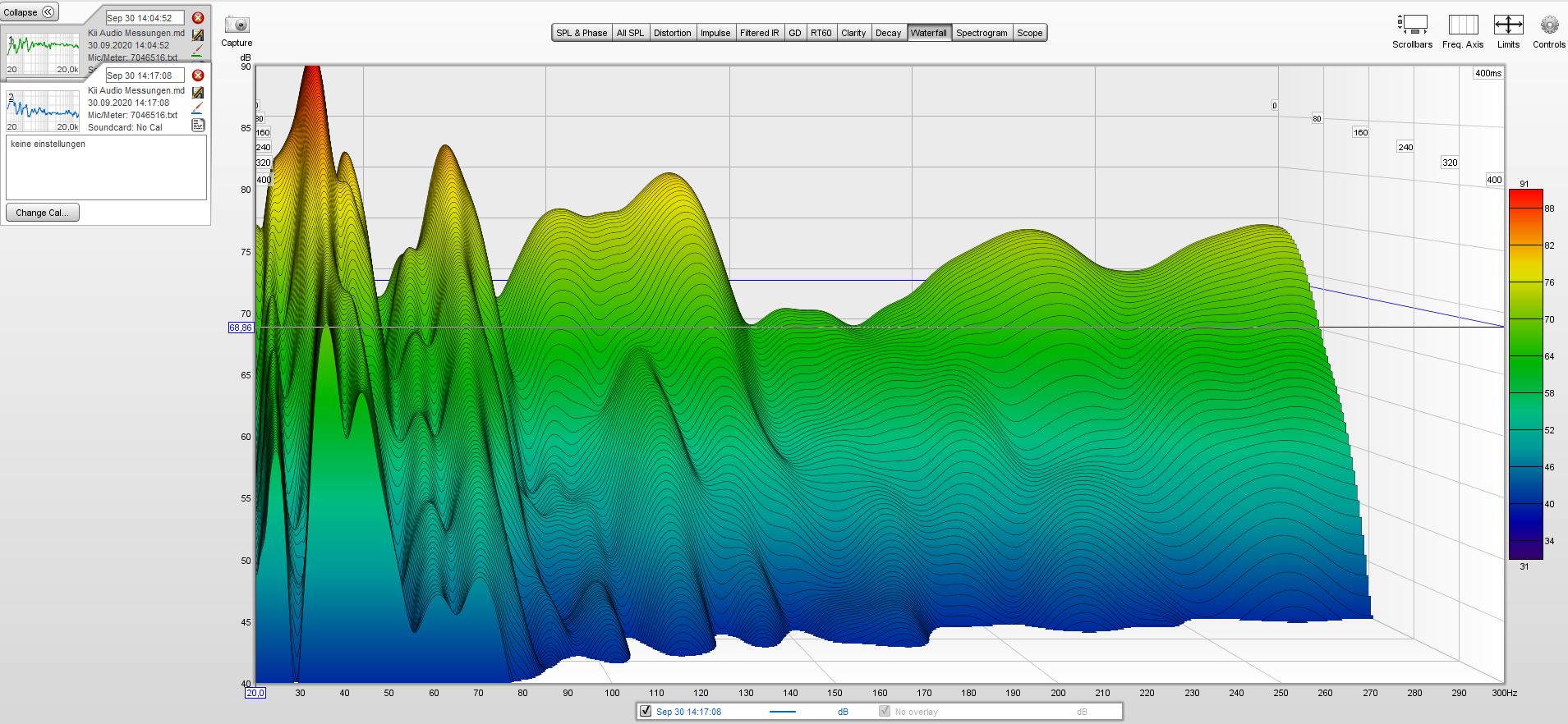Open the Change Cal dialog
This screenshot has width=1568, height=724.
42,213
